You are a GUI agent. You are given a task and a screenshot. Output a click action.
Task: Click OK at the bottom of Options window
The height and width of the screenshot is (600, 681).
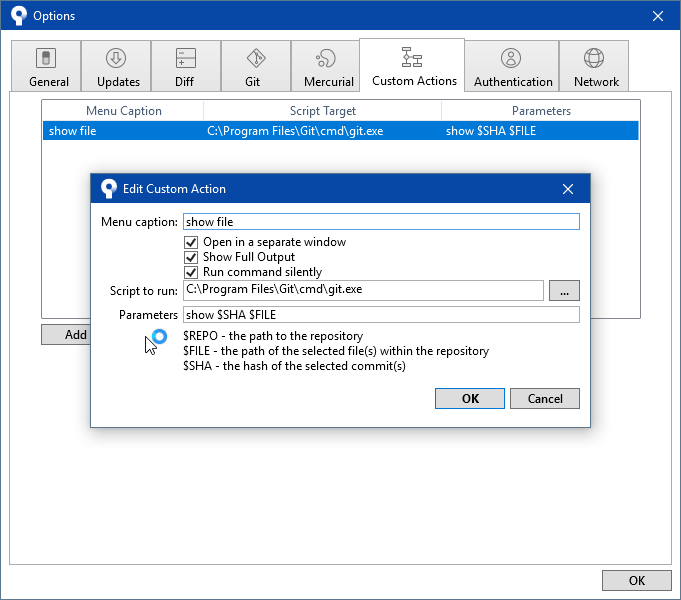(637, 580)
